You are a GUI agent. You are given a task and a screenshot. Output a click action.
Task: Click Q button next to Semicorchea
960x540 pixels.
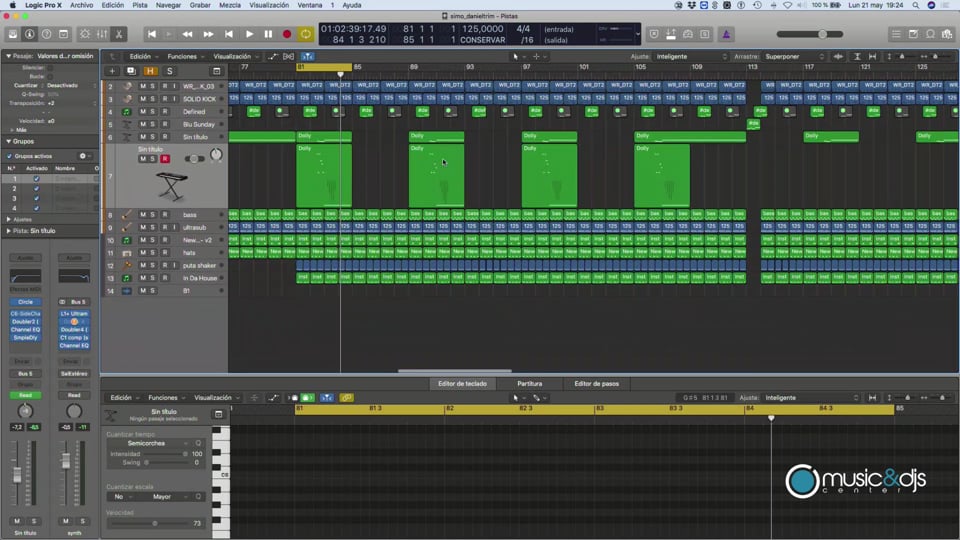point(198,443)
